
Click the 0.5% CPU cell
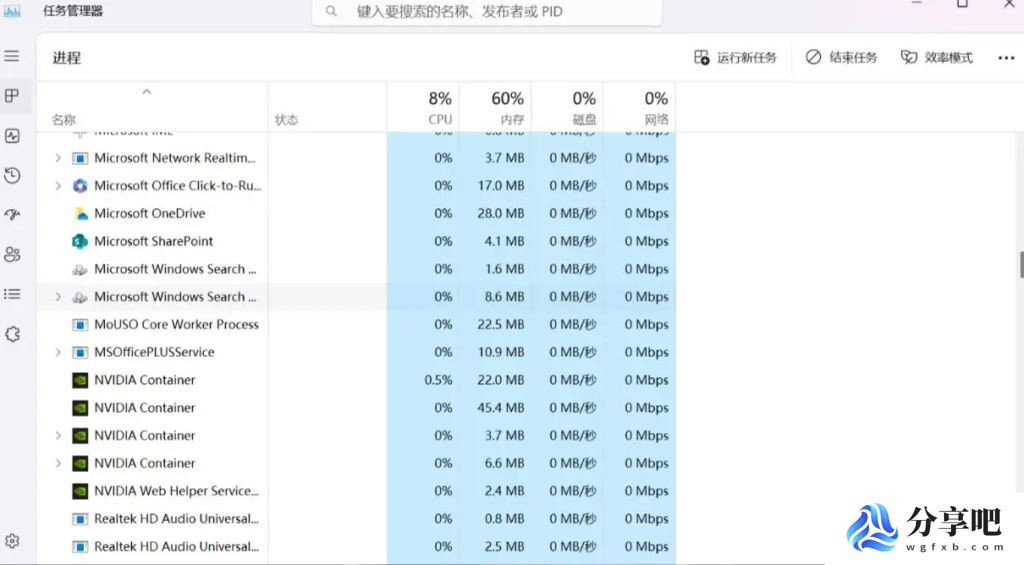423,380
